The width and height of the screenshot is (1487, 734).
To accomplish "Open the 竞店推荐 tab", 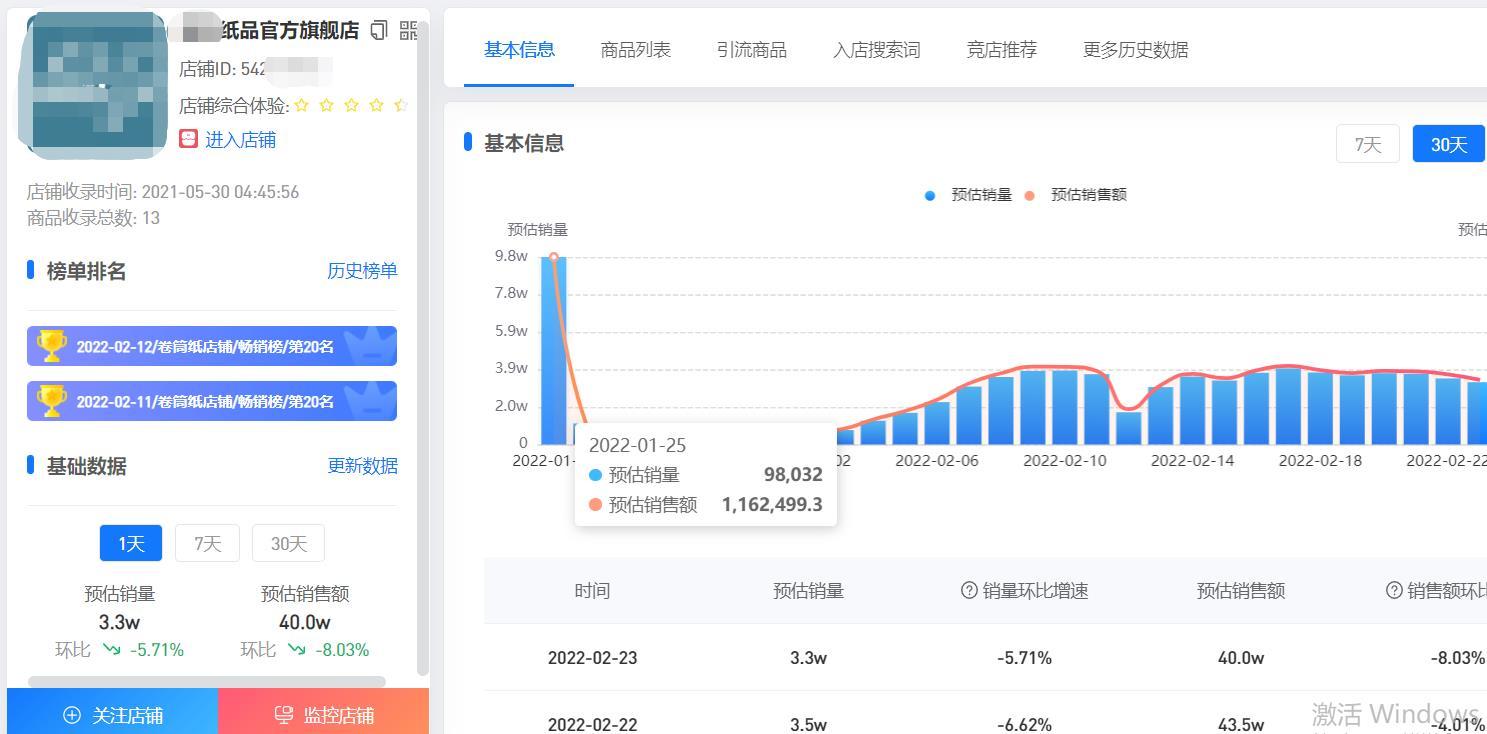I will [1001, 49].
